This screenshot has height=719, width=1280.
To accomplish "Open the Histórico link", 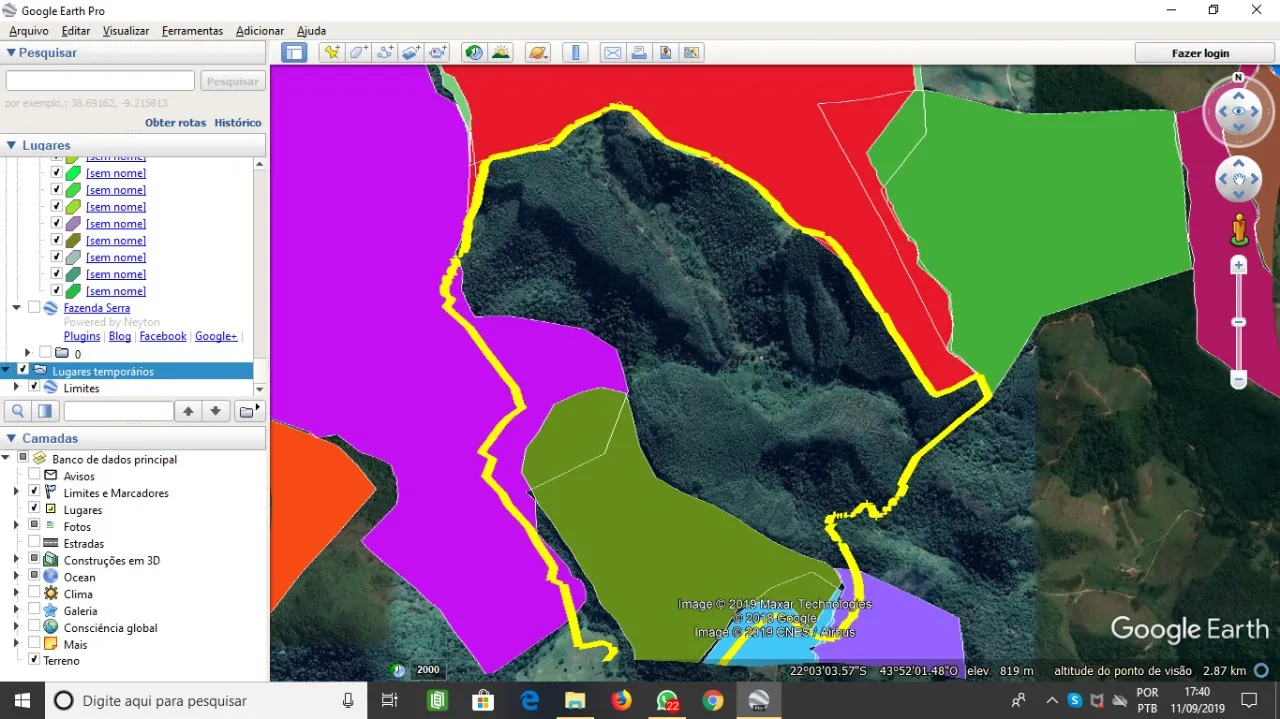I will 238,122.
